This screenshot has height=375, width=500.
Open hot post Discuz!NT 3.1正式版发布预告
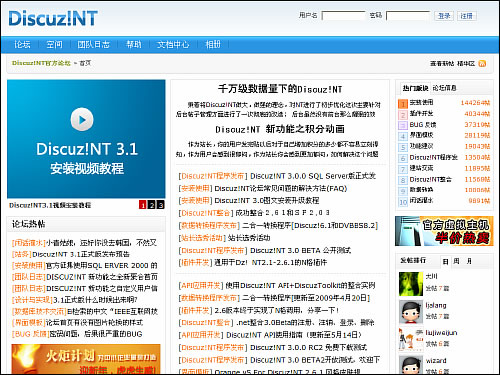81,254
